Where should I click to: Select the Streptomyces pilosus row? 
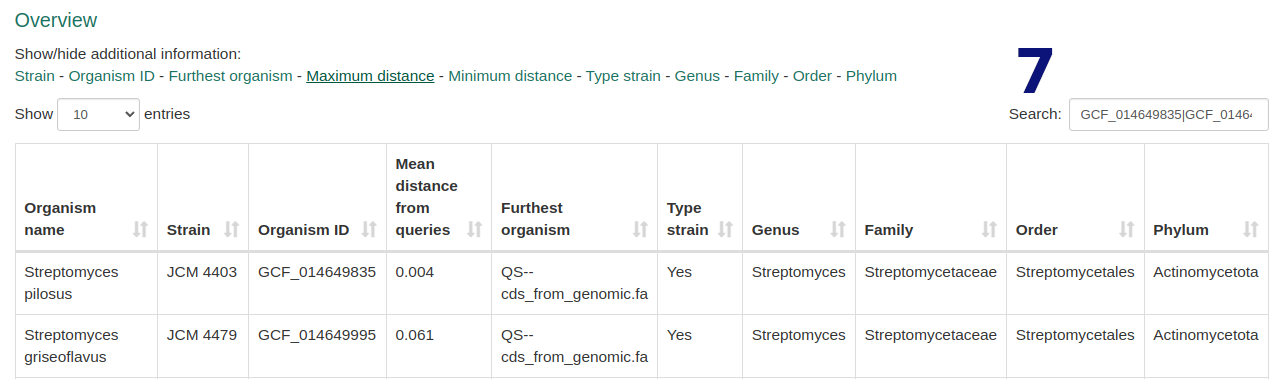641,283
